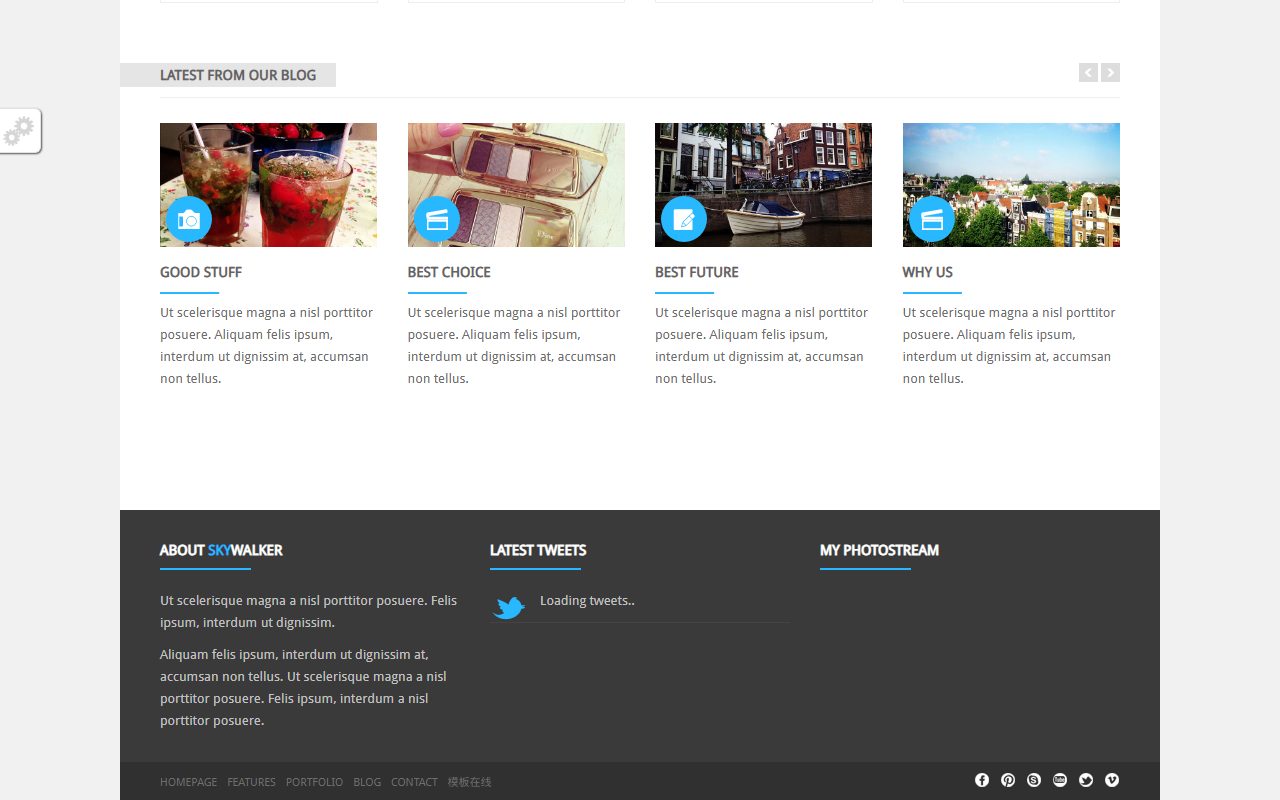Screen dimensions: 1280x800
Task: Open the Why Us post title
Action: point(928,272)
